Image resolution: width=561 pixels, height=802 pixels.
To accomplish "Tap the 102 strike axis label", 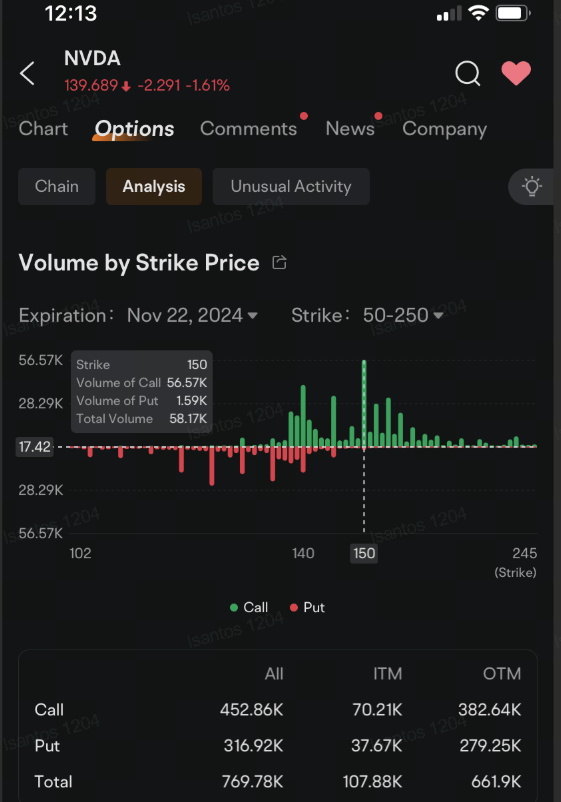I will 80,553.
